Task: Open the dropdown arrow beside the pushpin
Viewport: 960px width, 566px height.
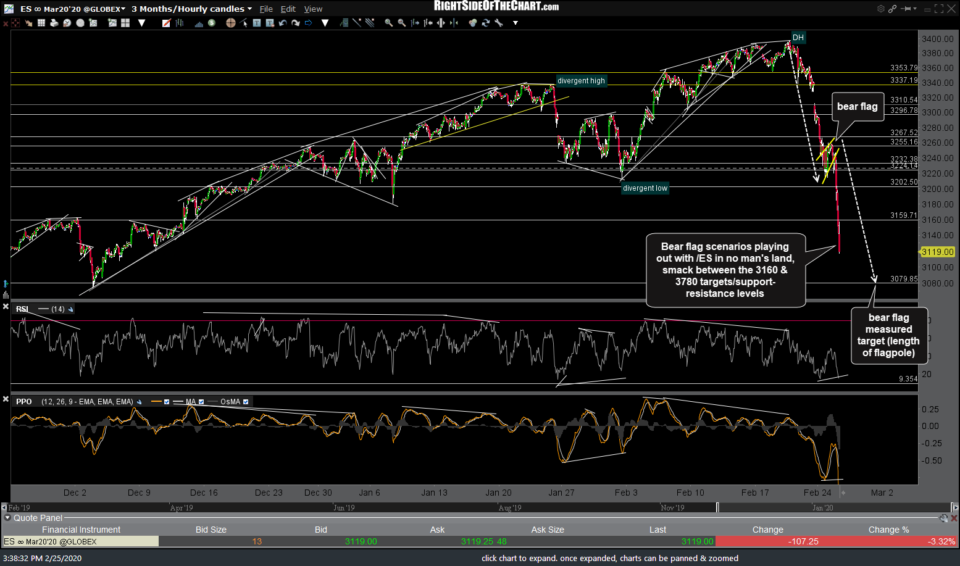Action: [915, 9]
